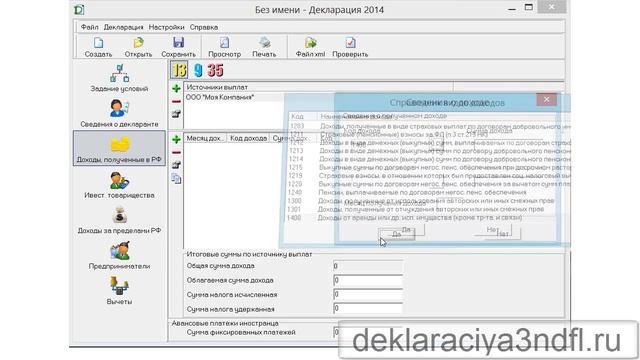Open the Задание условий section
Viewport: 640px width, 360px height.
[x=119, y=78]
